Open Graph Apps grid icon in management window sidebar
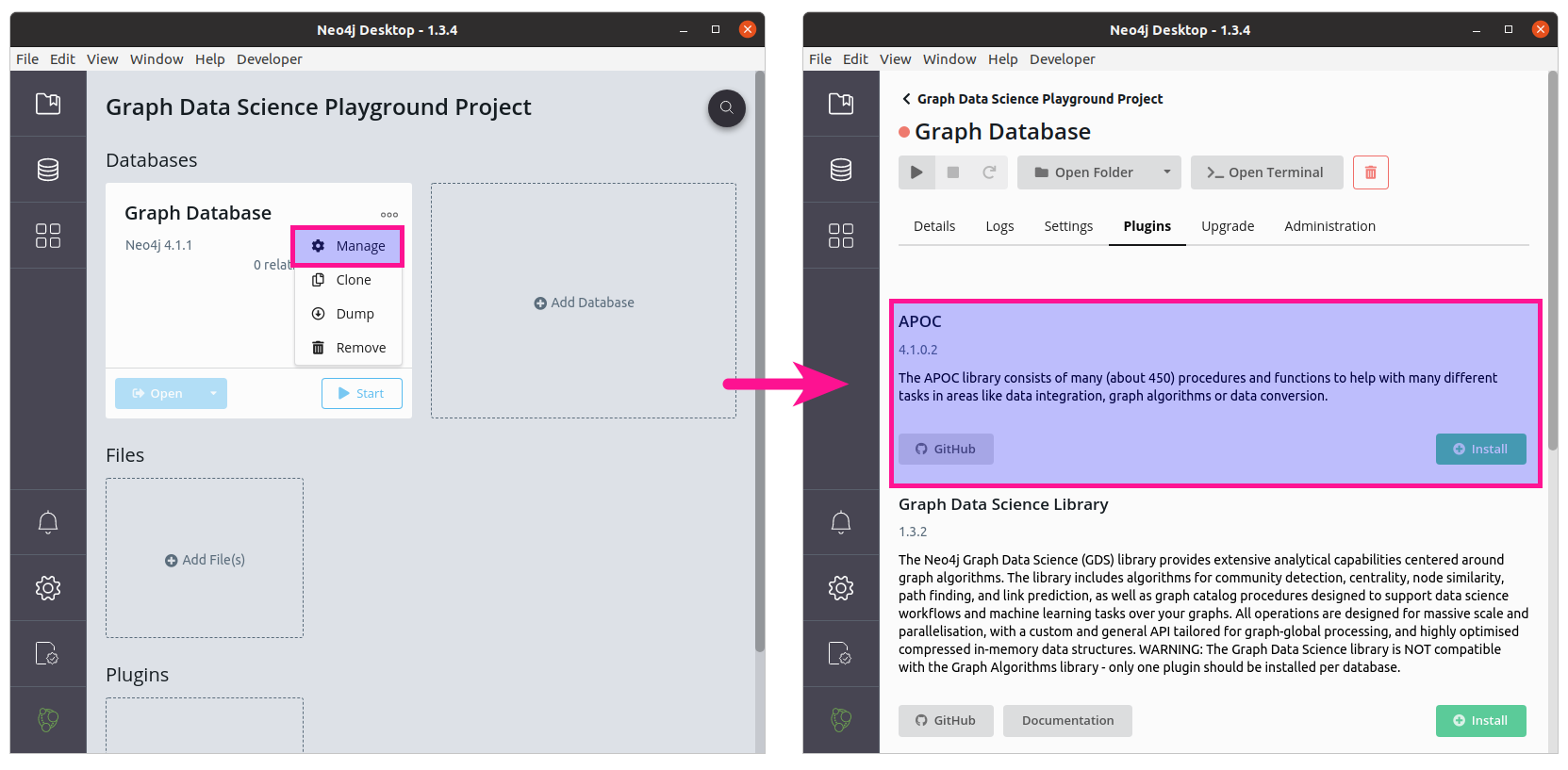Screen dimensions: 1568x770 [841, 236]
